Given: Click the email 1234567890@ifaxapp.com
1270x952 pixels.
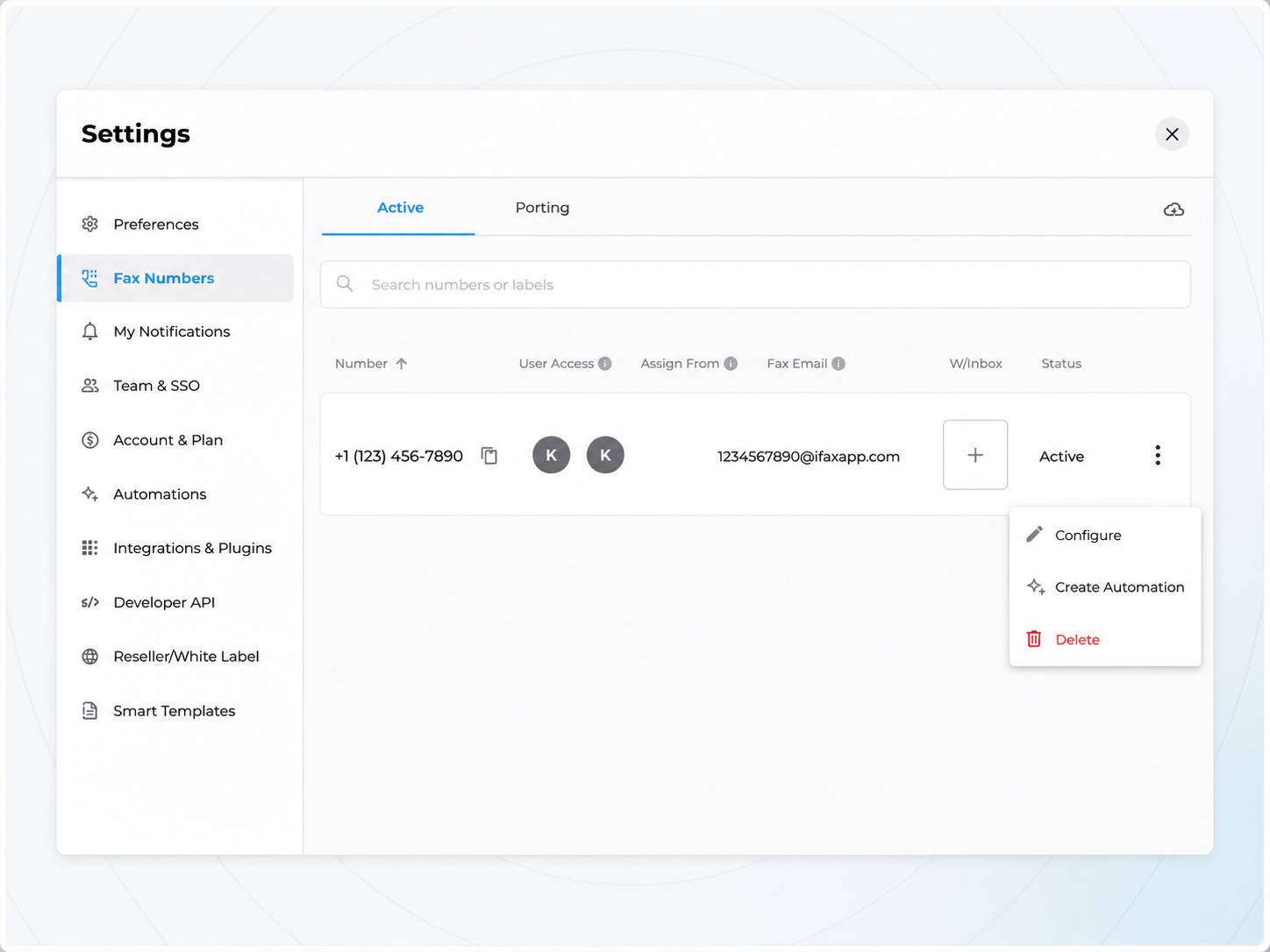Looking at the screenshot, I should pos(809,456).
